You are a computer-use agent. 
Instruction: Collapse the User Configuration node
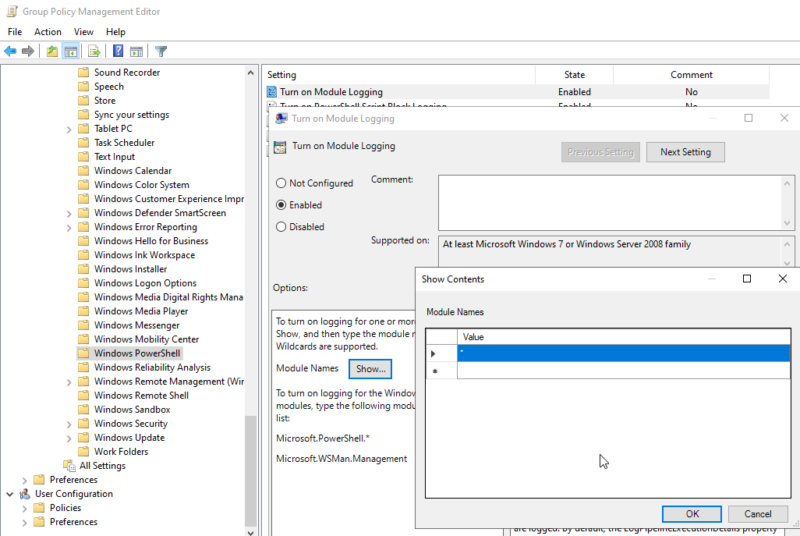click(x=10, y=494)
